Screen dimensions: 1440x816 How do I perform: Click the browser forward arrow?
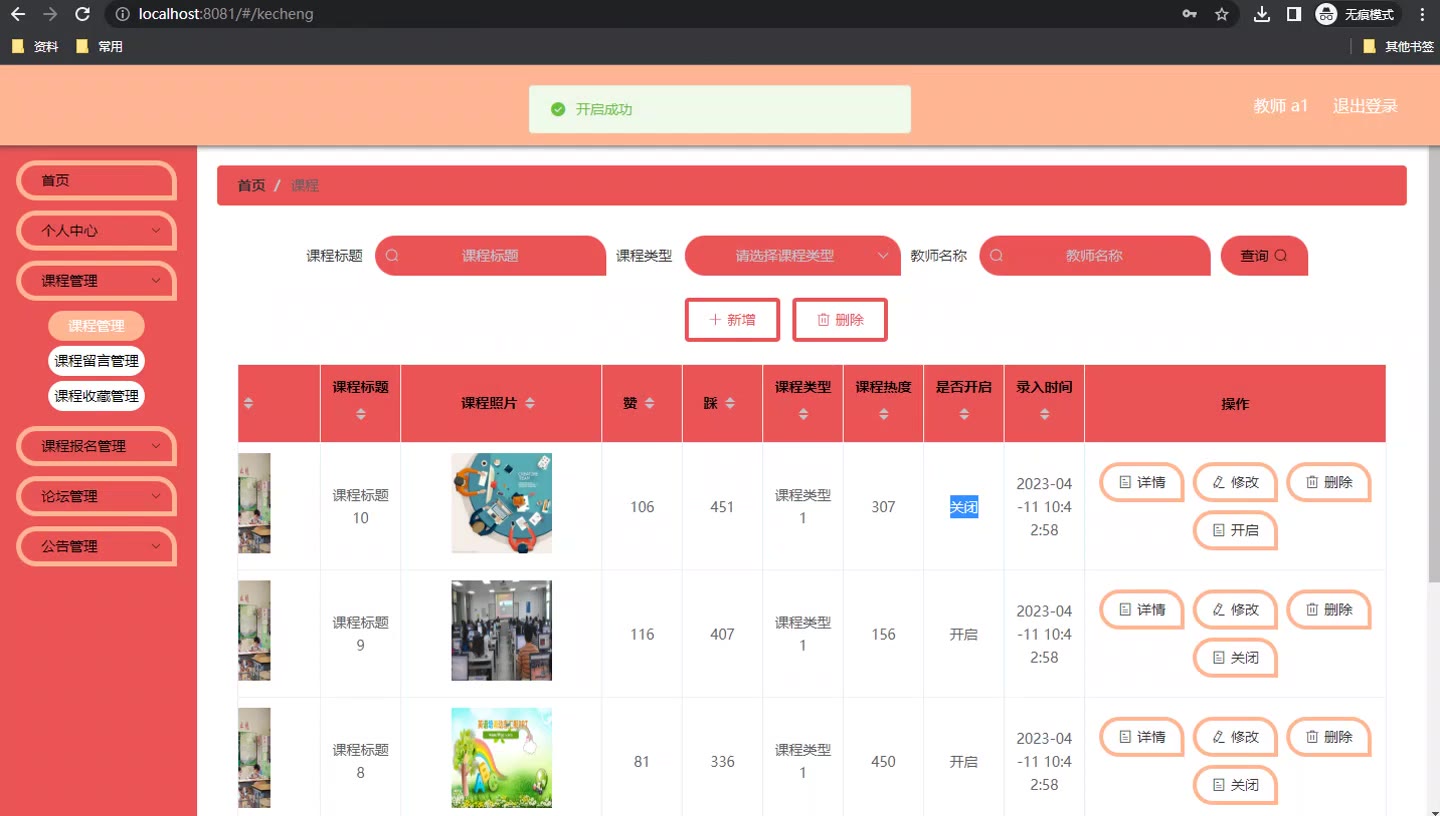pos(50,14)
